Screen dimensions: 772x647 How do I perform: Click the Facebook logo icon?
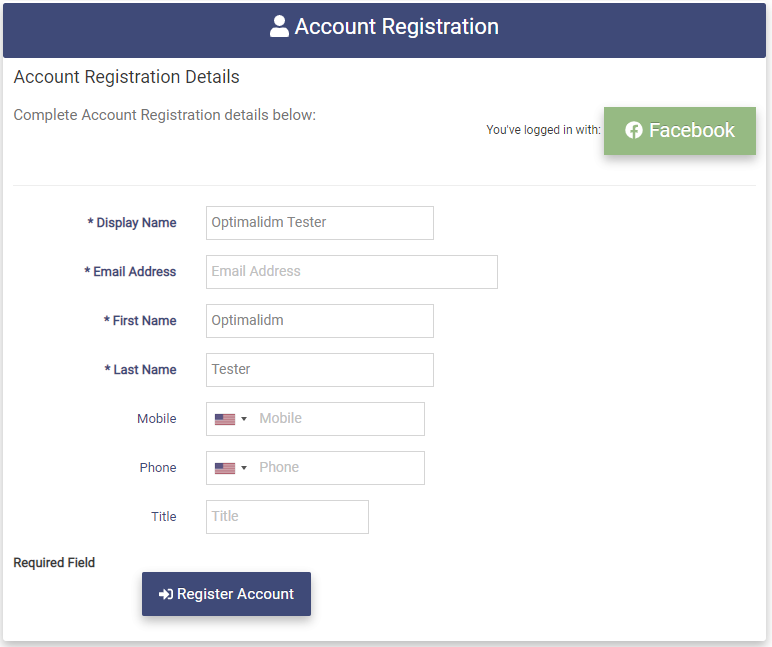click(x=633, y=131)
